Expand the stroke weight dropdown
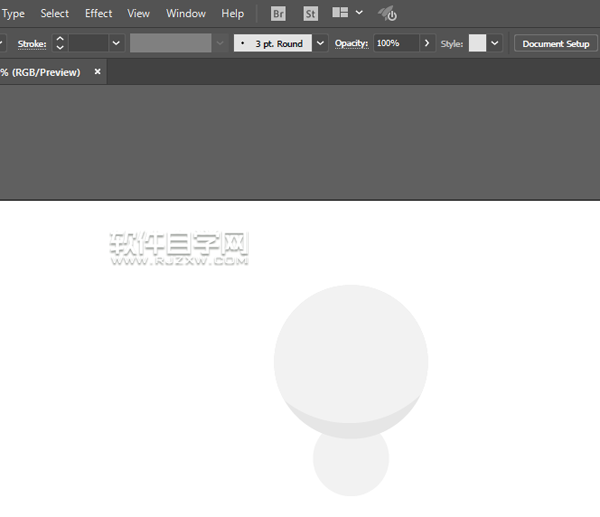 click(116, 44)
